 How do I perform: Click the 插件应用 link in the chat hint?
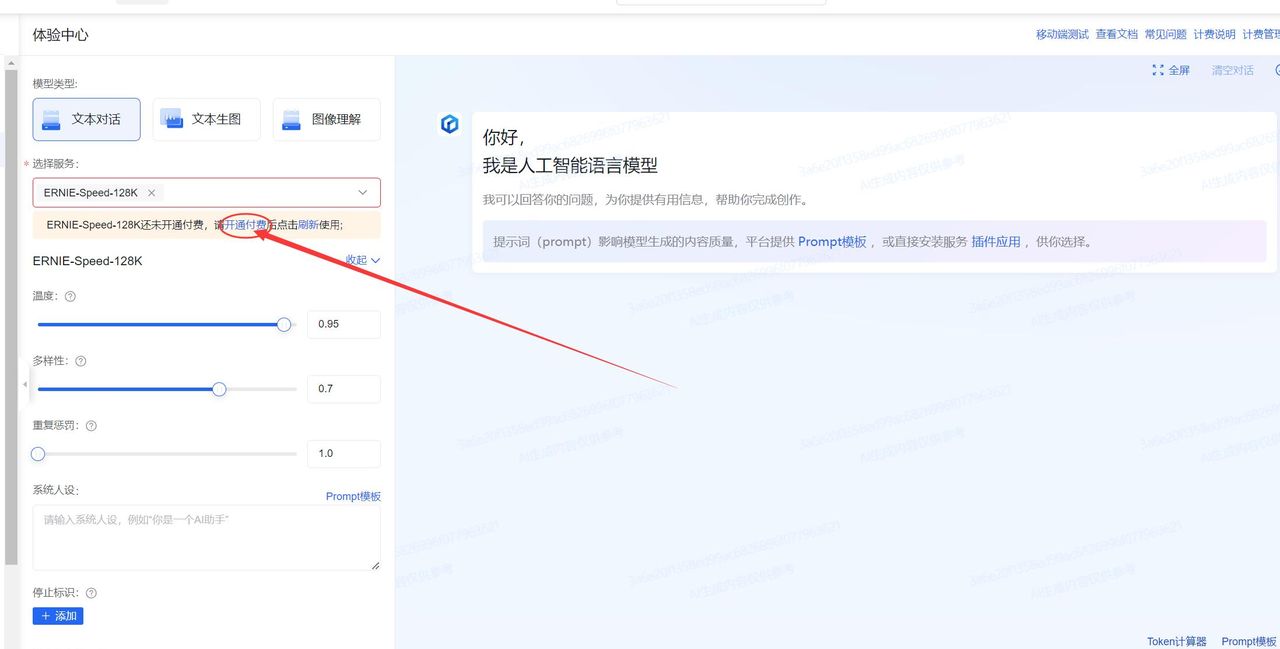click(x=996, y=242)
